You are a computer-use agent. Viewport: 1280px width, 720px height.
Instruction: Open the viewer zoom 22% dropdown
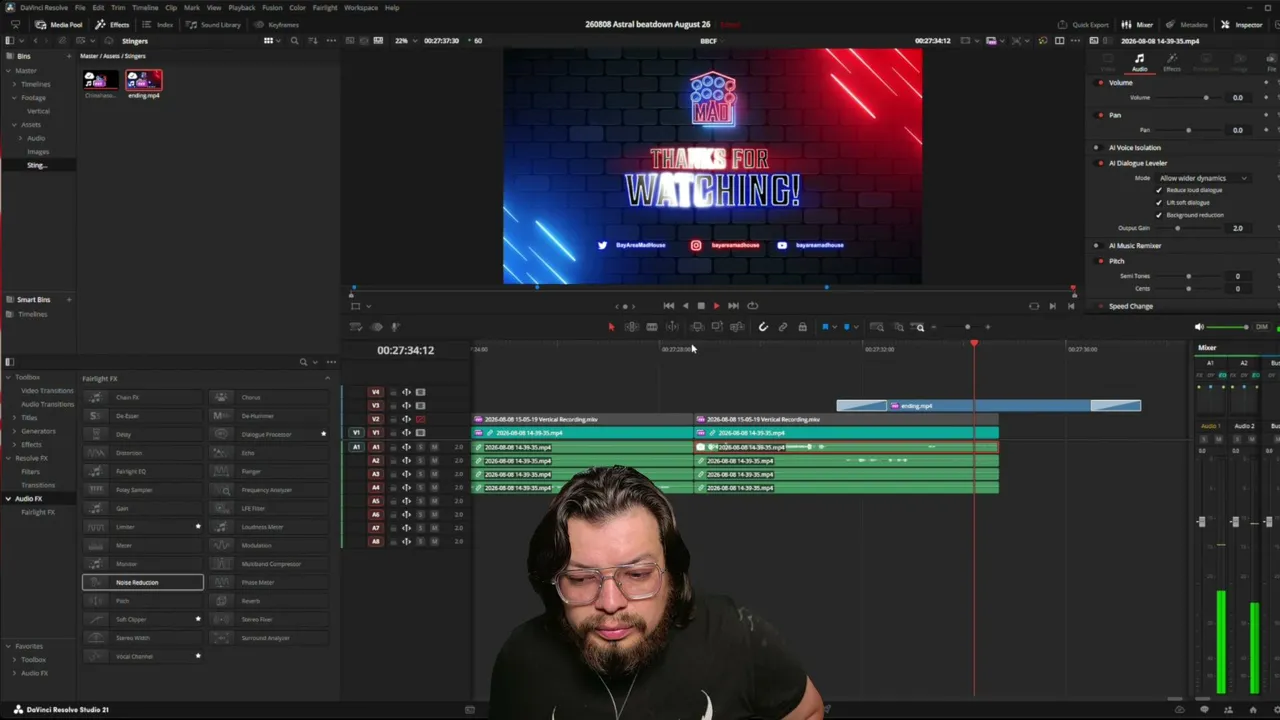403,41
